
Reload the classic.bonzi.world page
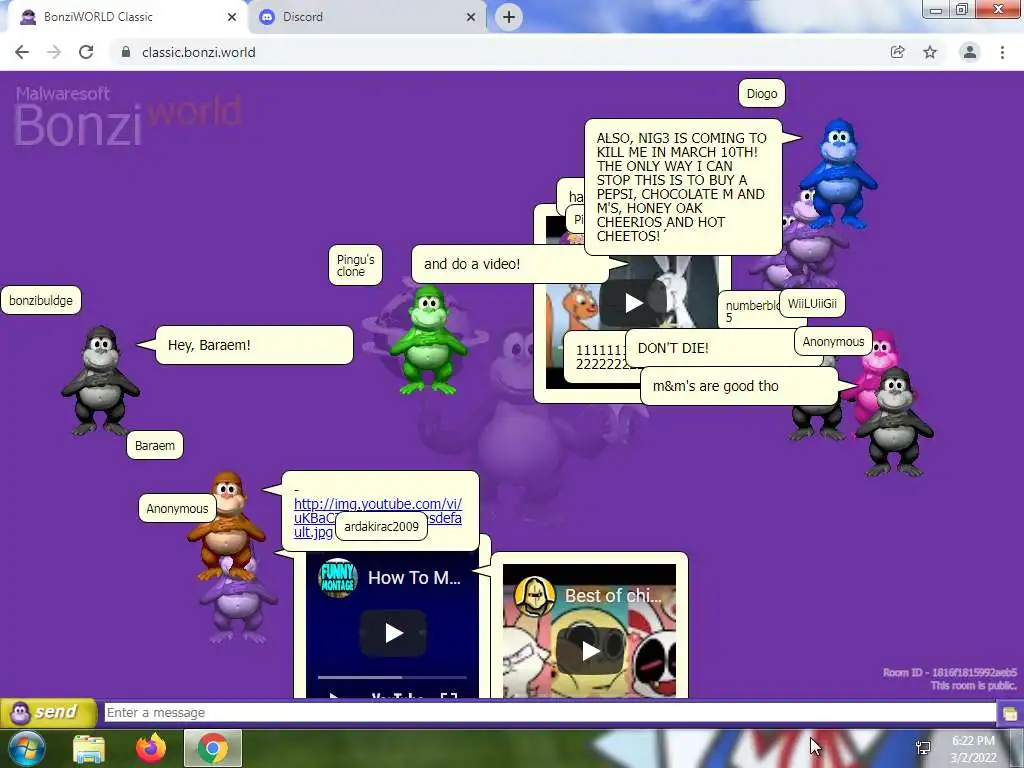pyautogui.click(x=86, y=52)
